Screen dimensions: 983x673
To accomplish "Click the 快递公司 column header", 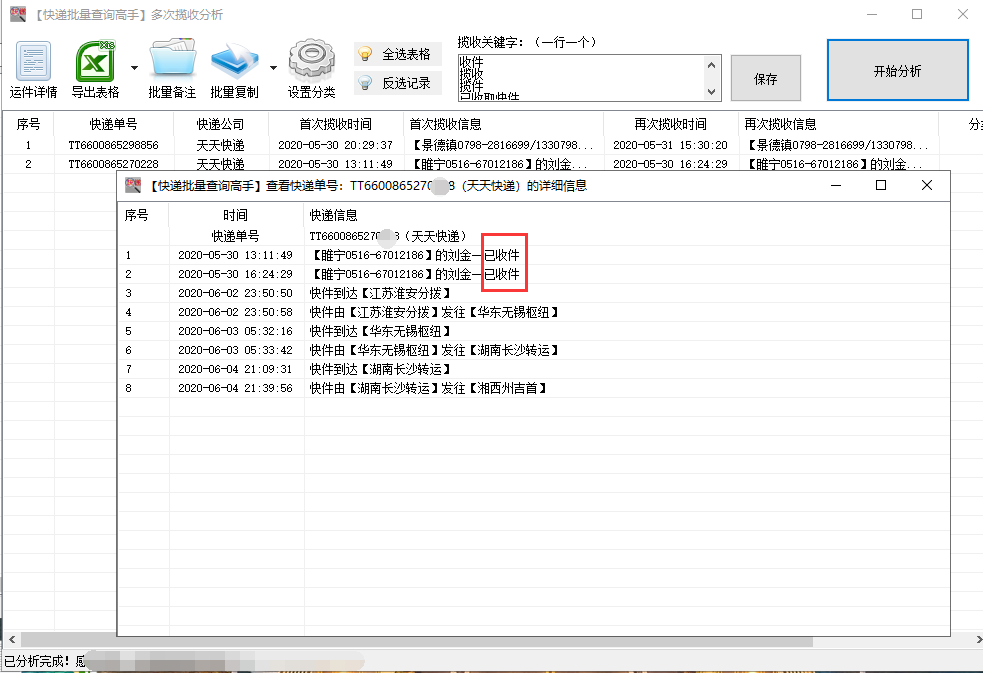I will (221, 126).
